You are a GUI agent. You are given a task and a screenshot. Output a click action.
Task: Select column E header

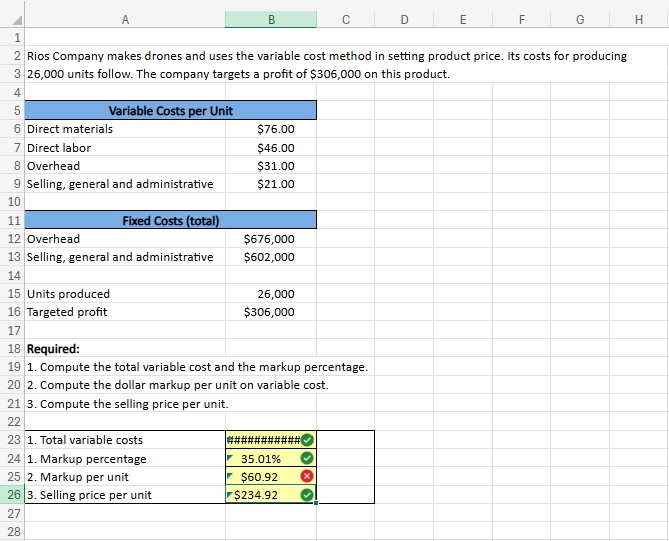point(463,20)
